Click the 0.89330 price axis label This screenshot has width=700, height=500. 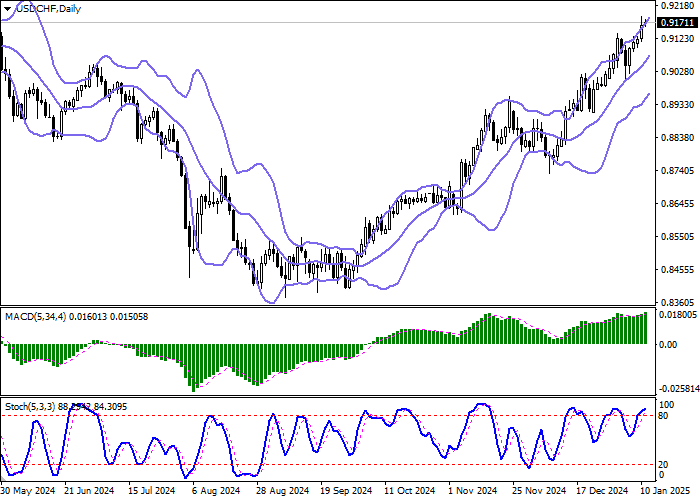click(x=677, y=105)
